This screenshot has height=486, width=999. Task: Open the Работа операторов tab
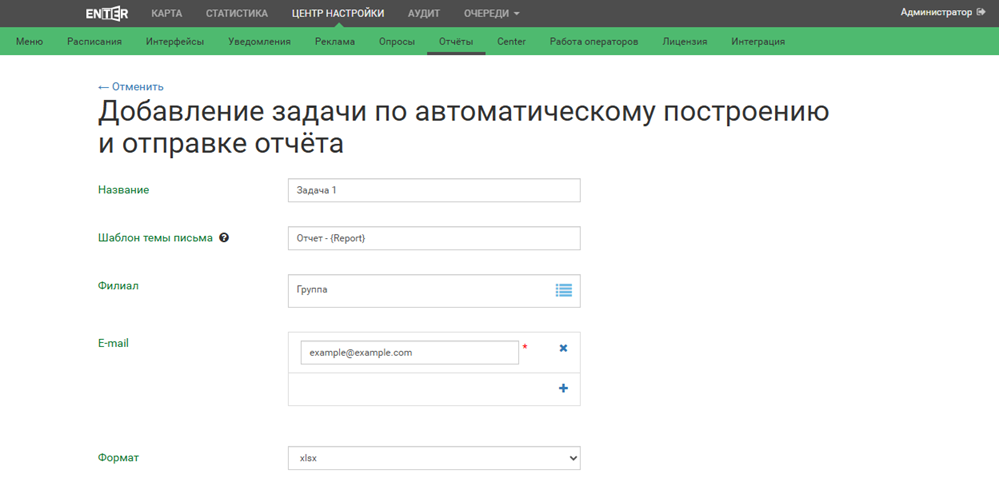click(x=593, y=42)
